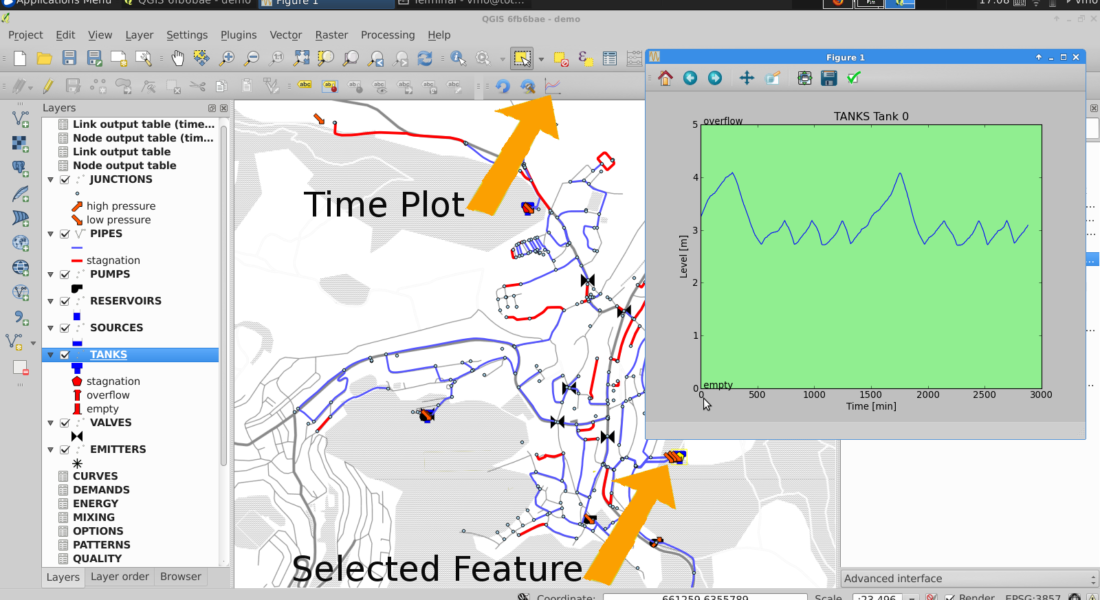Open the Vector menu
Viewport: 1100px width, 600px height.
(x=286, y=34)
